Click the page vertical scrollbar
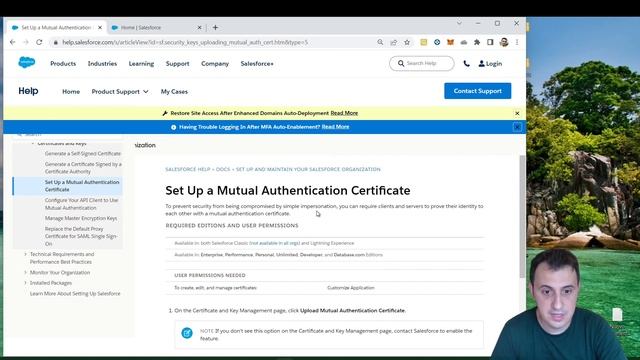The height and width of the screenshot is (360, 640). tap(522, 216)
